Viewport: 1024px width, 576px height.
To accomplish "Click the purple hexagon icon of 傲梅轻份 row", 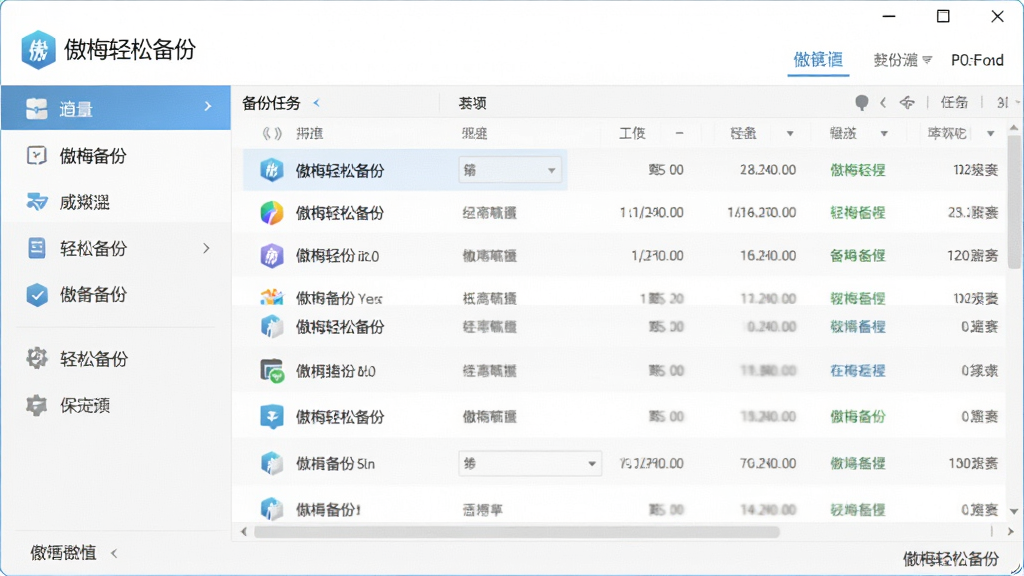I will 272,256.
